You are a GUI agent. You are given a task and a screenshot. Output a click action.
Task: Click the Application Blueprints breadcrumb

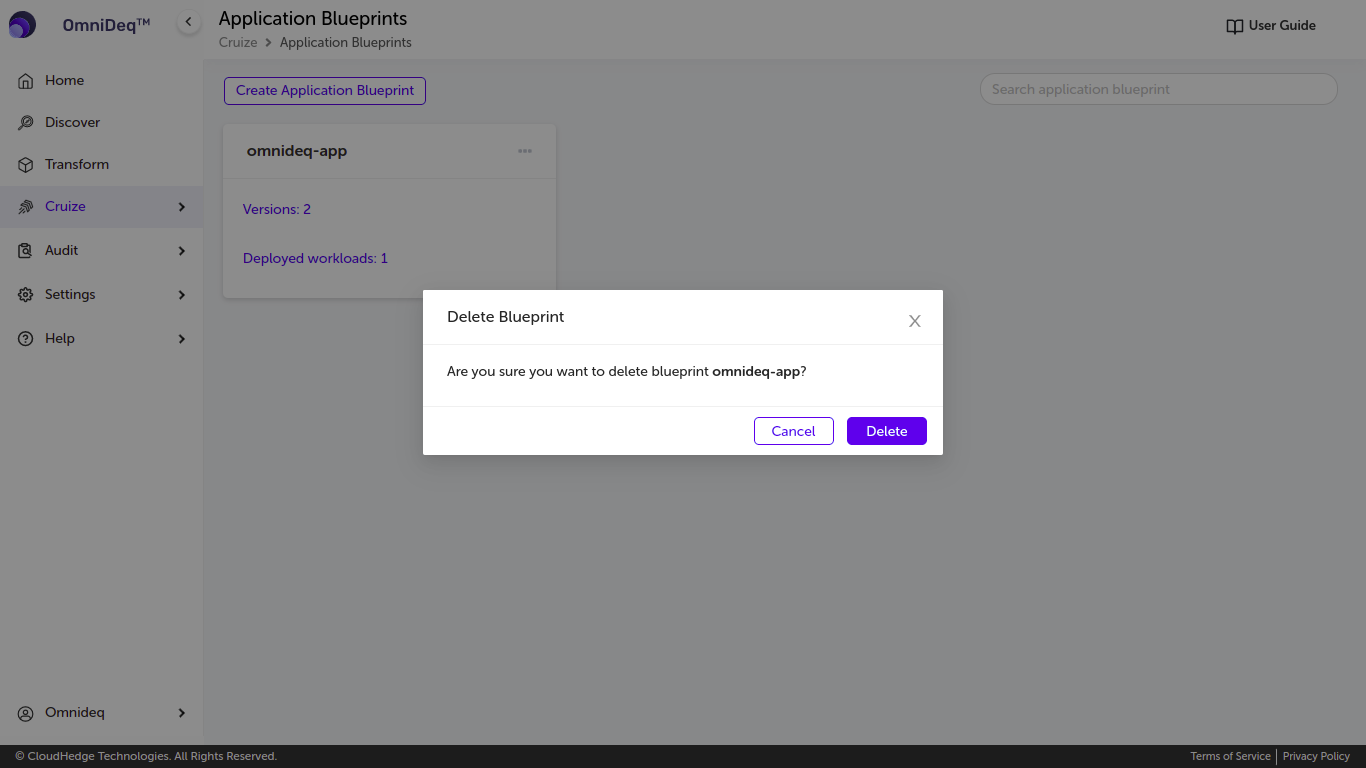click(346, 42)
